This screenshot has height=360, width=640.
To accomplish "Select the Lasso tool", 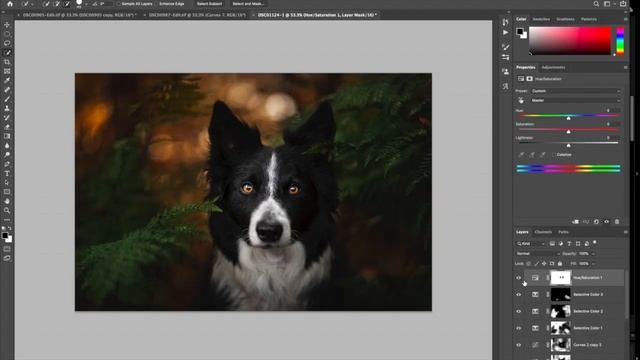I will click(7, 43).
